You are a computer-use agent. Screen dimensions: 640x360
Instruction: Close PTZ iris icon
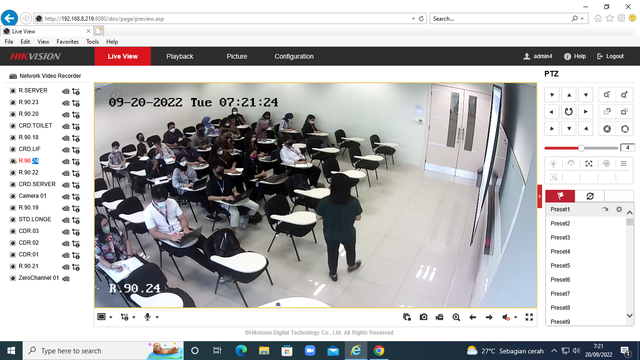607,129
